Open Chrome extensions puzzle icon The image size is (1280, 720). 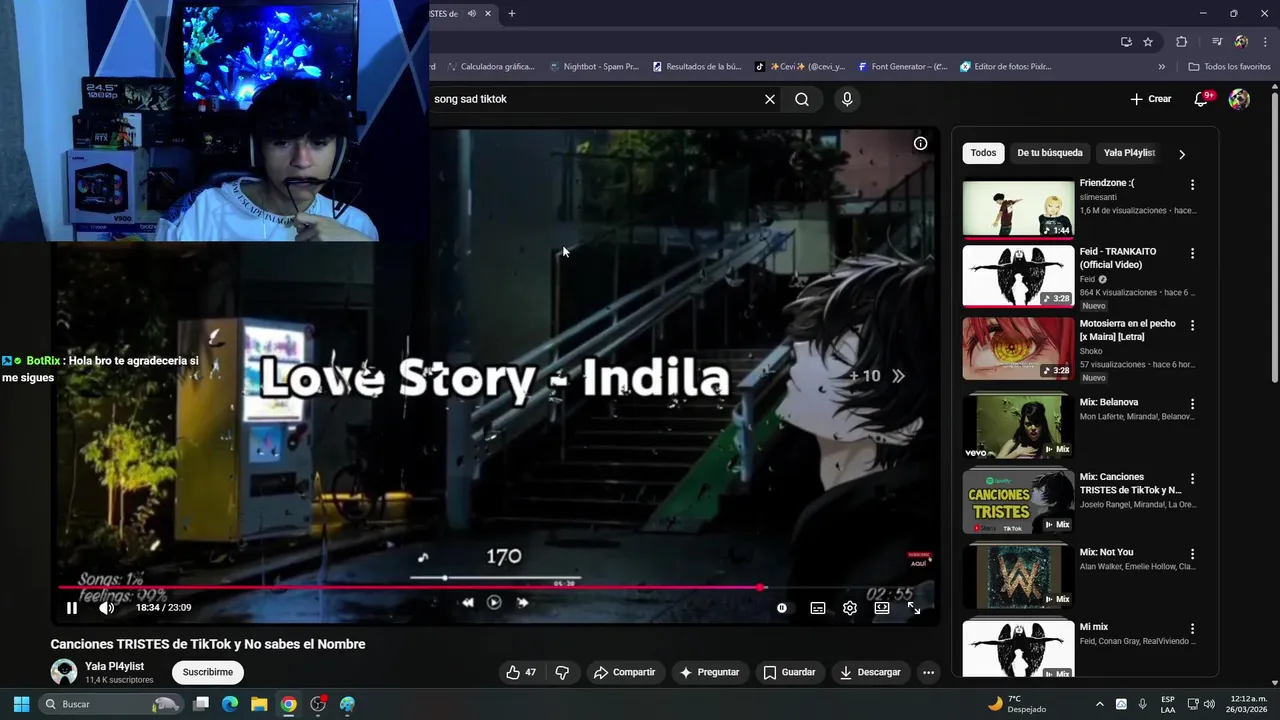coord(1181,42)
